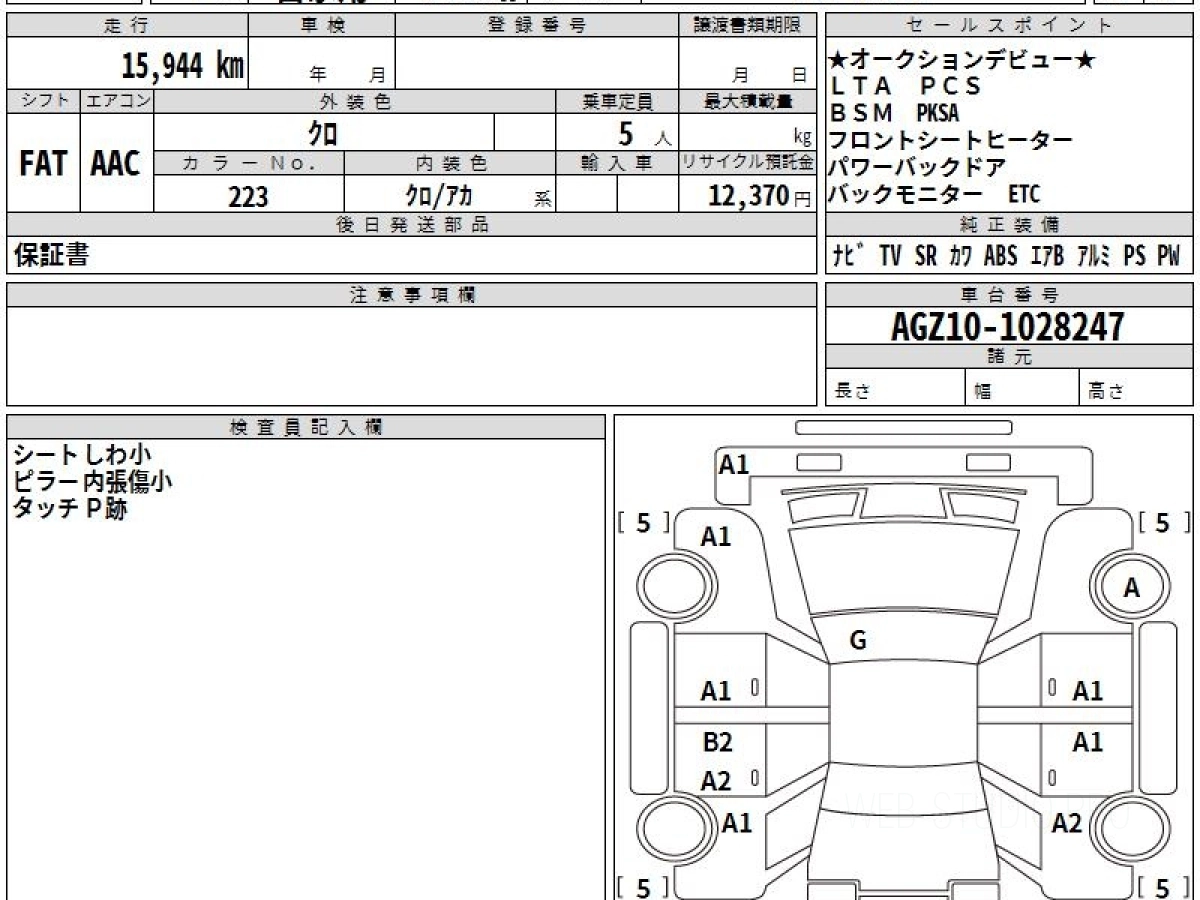Select the 諸元 header
1200x900 pixels.
click(1009, 357)
